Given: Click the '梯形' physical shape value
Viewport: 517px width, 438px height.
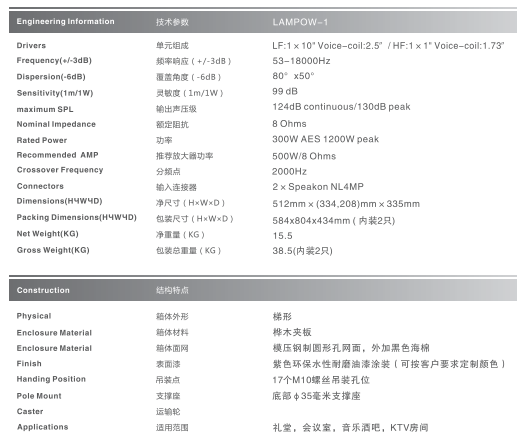Looking at the screenshot, I should pyautogui.click(x=282, y=316).
